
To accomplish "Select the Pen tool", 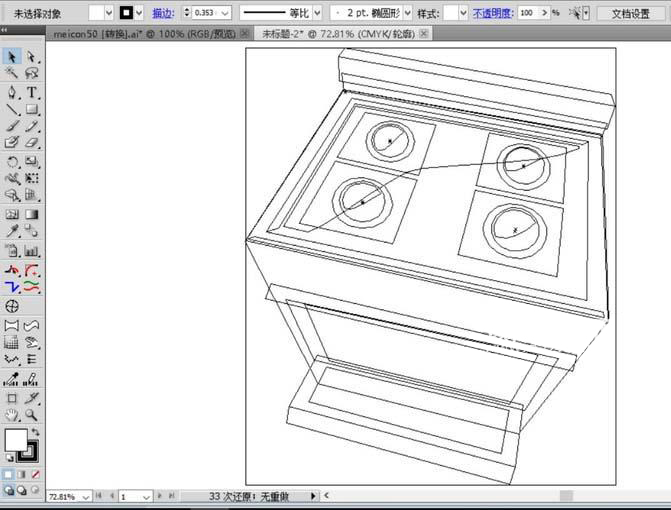I will (x=12, y=92).
